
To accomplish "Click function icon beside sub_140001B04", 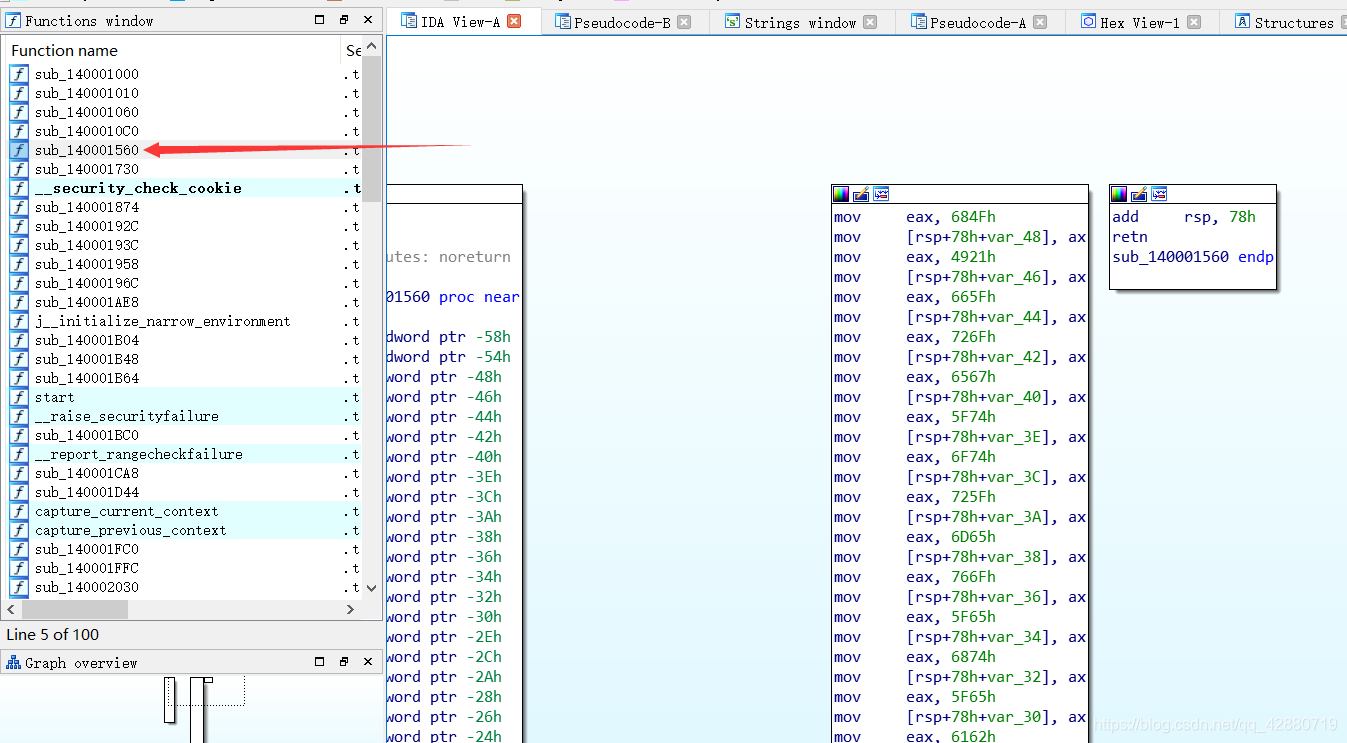I will click(x=19, y=340).
